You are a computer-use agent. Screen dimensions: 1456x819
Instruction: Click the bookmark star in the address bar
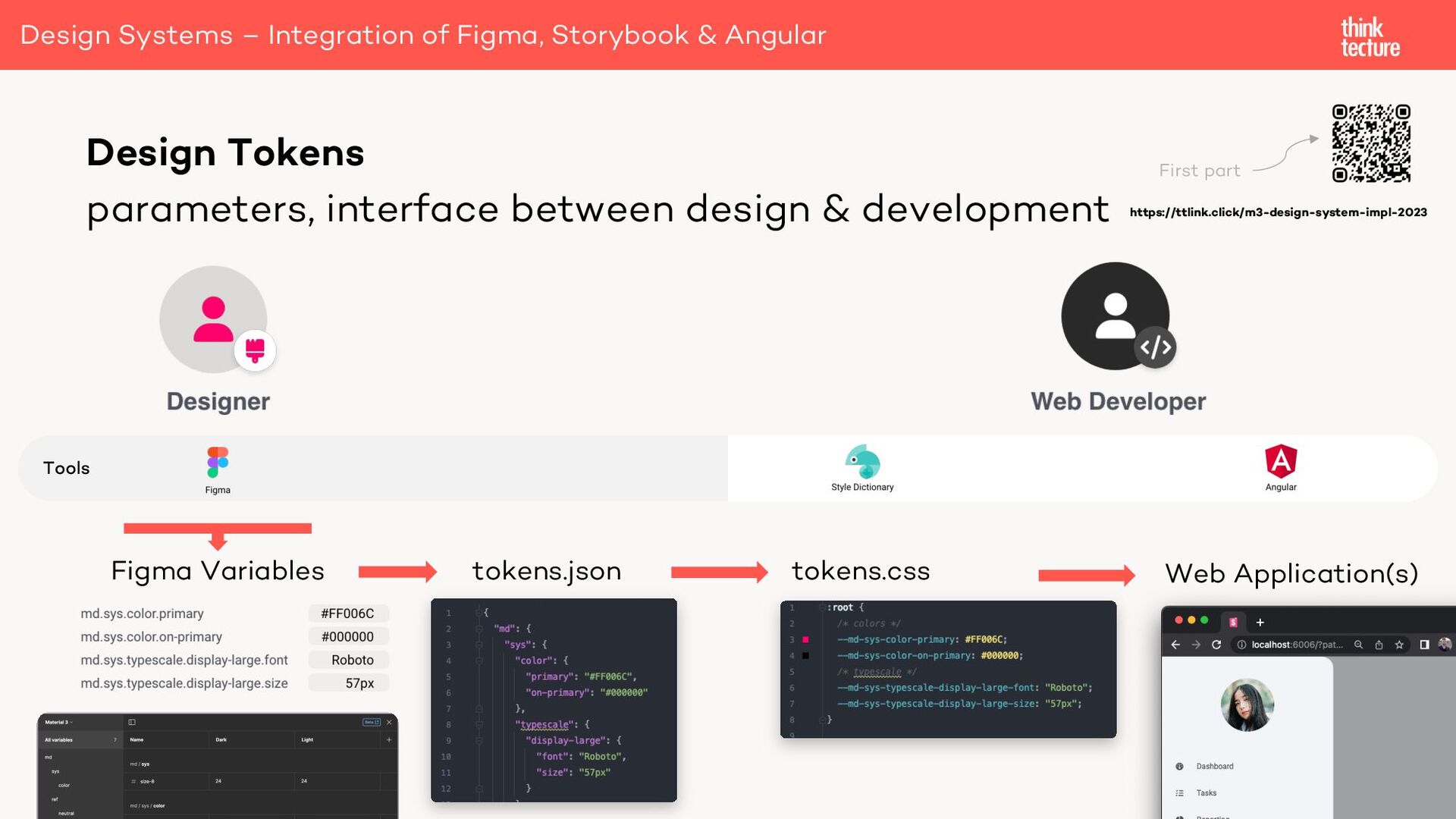coord(1399,645)
